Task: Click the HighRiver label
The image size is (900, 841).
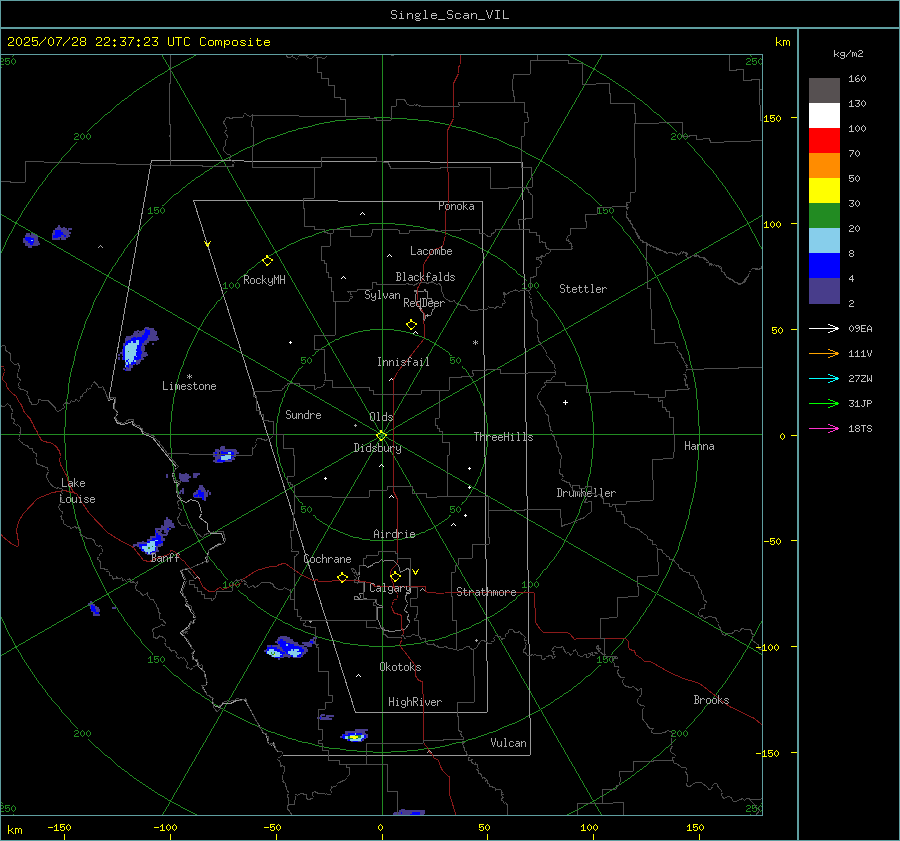Action: (415, 702)
